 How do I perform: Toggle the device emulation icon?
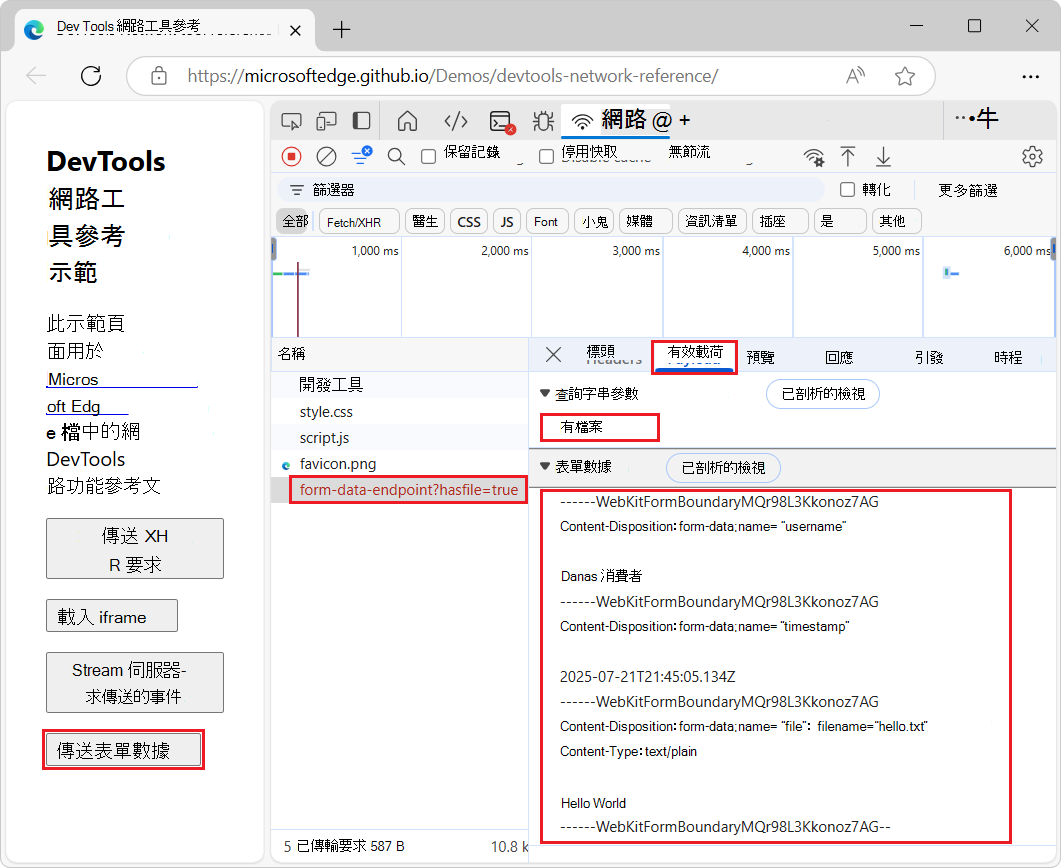tap(325, 120)
